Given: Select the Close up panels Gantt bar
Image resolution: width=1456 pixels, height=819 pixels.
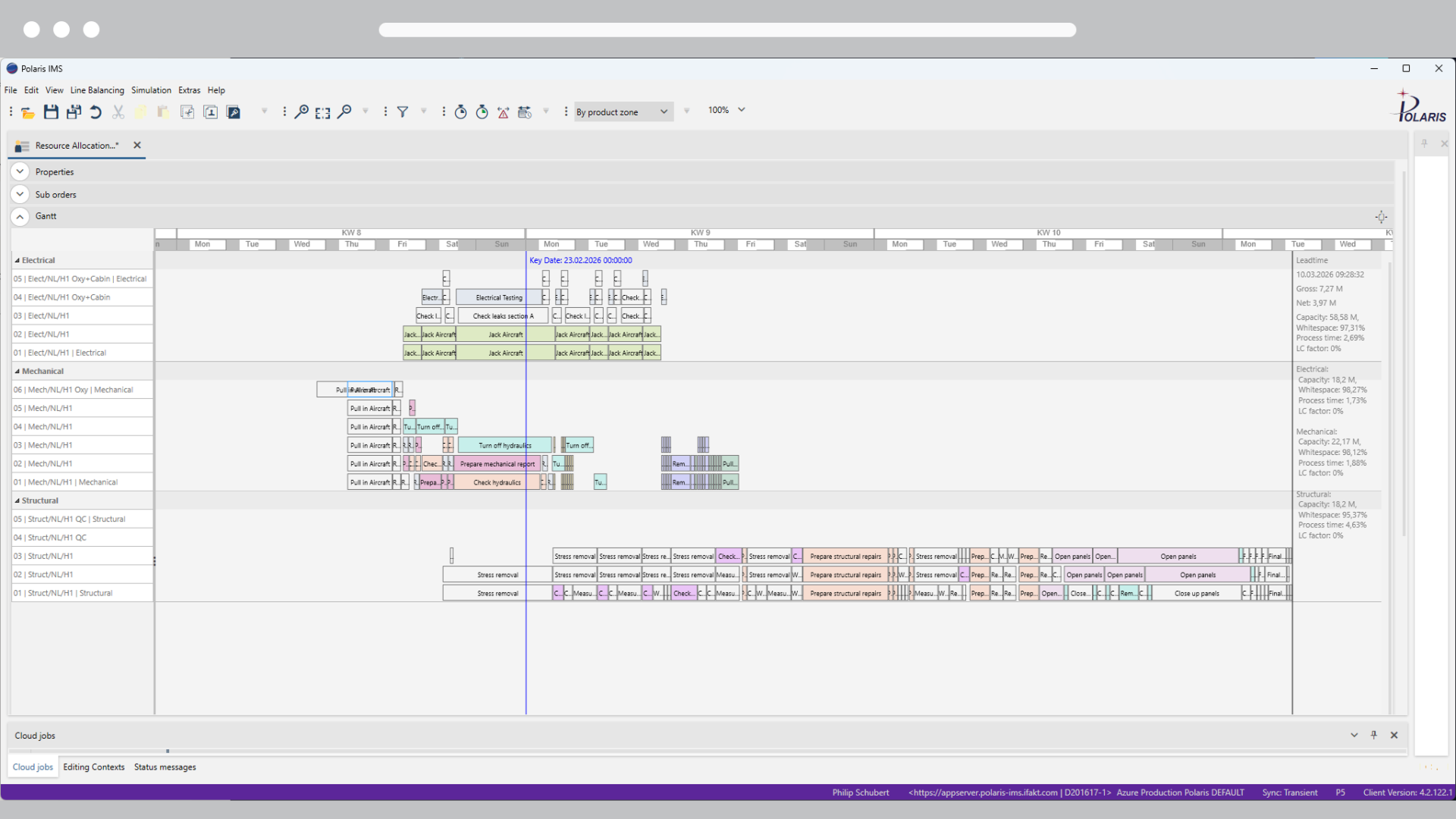Looking at the screenshot, I should [x=1197, y=593].
